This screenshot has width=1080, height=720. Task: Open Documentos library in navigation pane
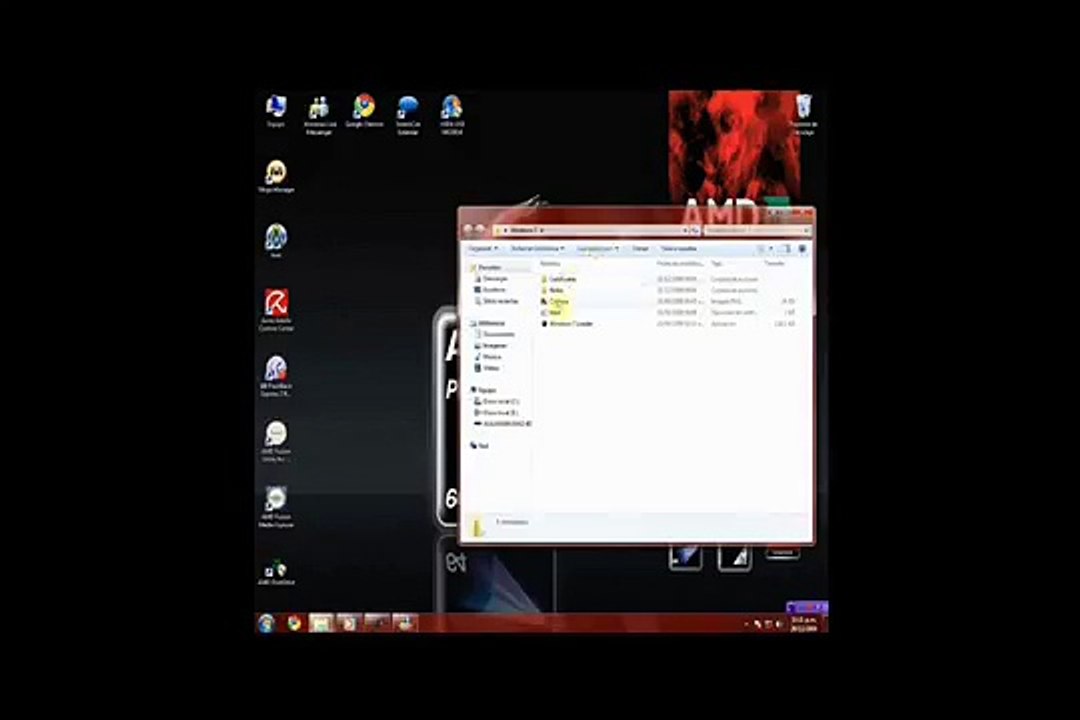point(495,334)
